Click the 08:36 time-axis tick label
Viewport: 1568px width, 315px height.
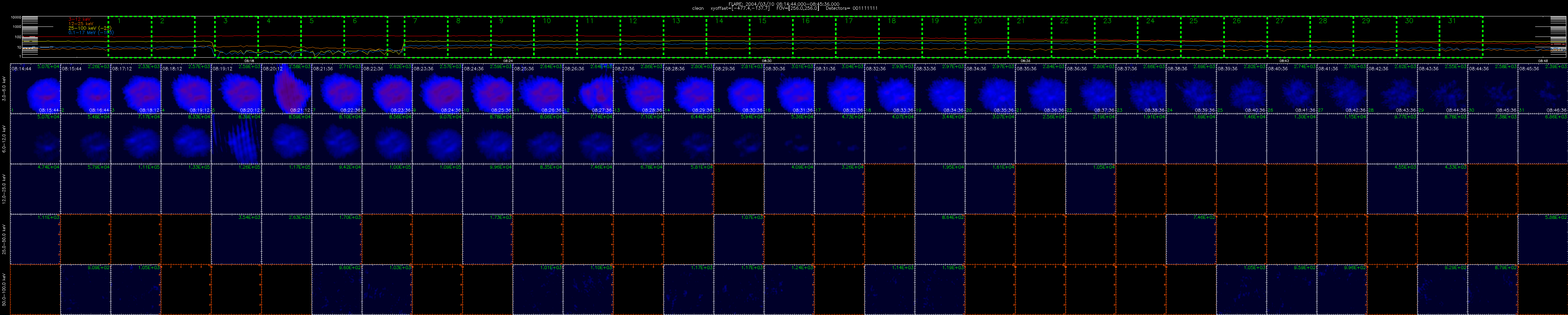pos(1025,61)
